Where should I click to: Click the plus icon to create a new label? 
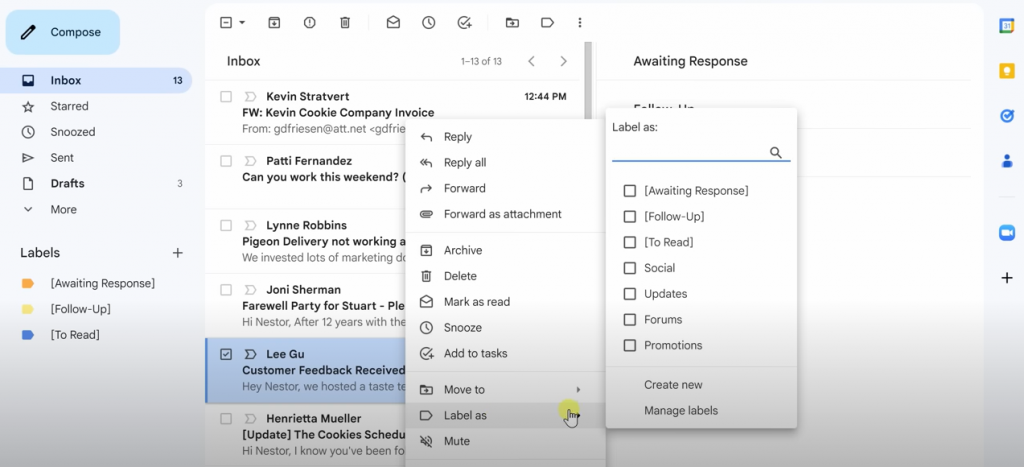[x=178, y=253]
